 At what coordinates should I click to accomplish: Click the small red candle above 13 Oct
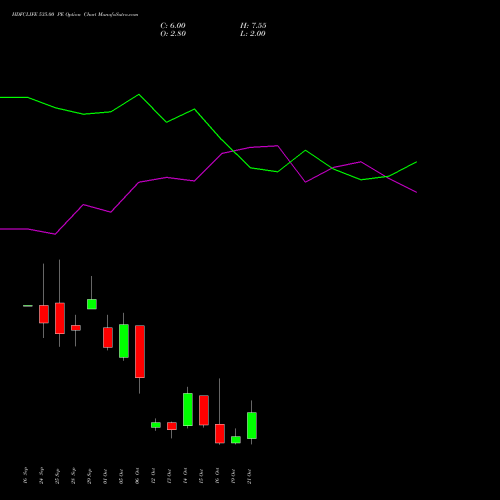click(172, 426)
